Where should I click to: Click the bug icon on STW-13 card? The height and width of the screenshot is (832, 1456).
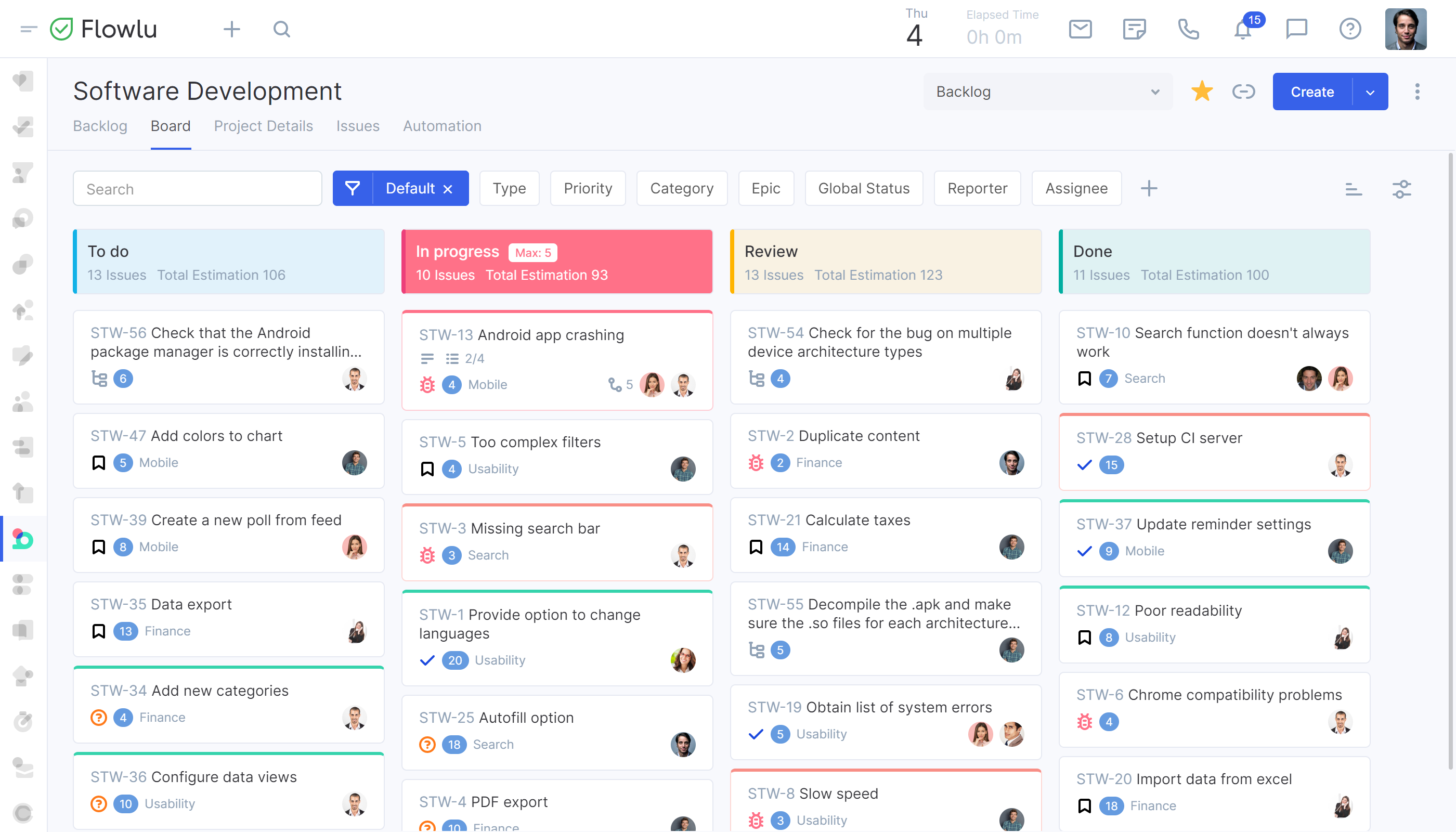(x=427, y=385)
